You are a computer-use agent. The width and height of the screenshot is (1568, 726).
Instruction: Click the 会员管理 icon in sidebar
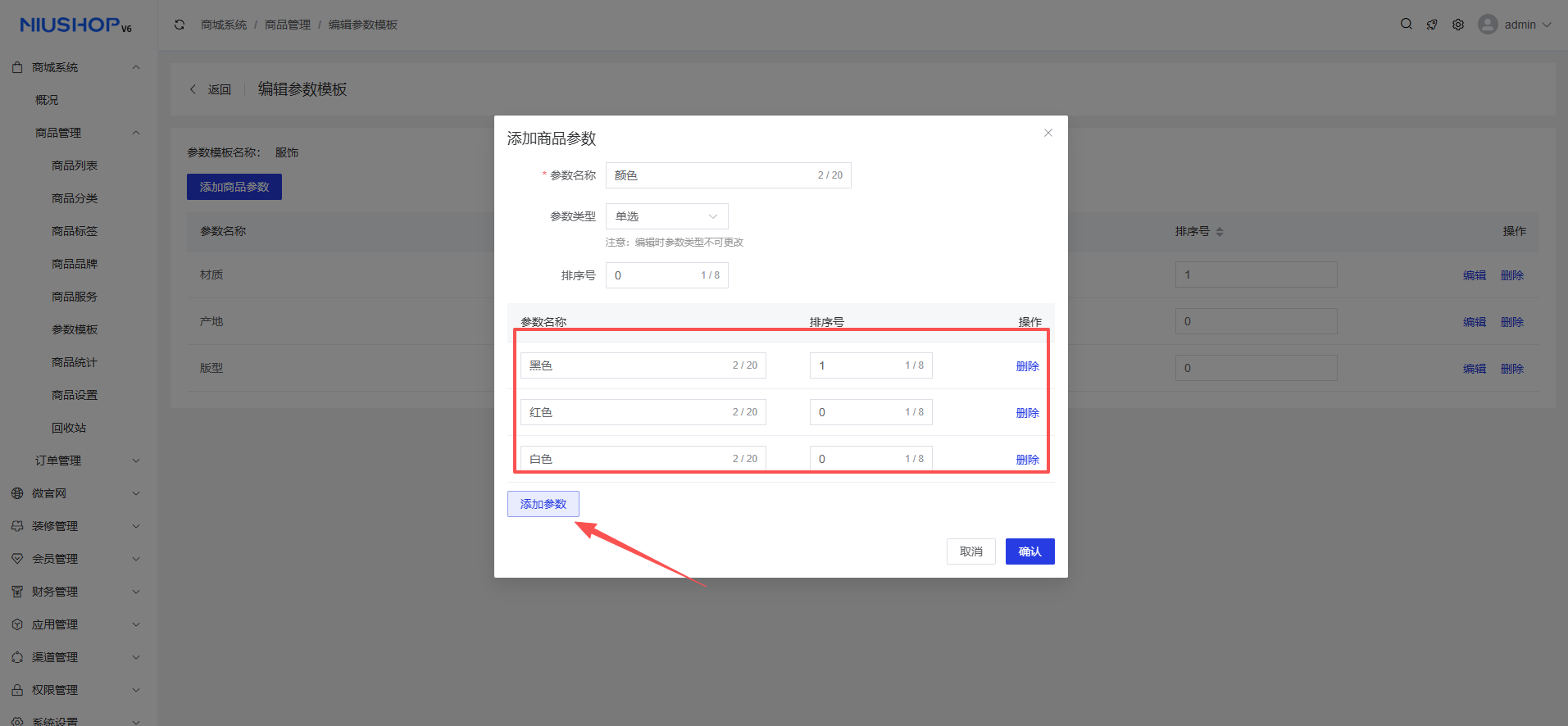pos(17,559)
